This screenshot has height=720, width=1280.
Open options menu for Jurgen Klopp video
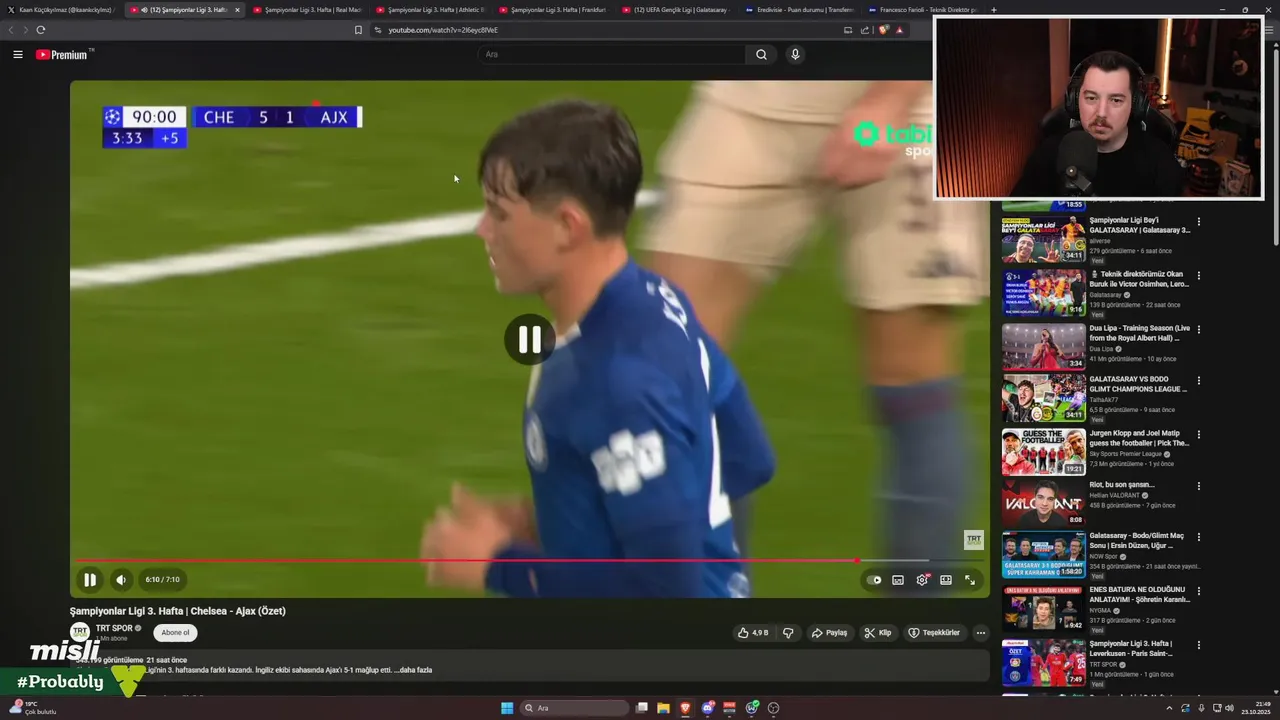click(x=1199, y=436)
